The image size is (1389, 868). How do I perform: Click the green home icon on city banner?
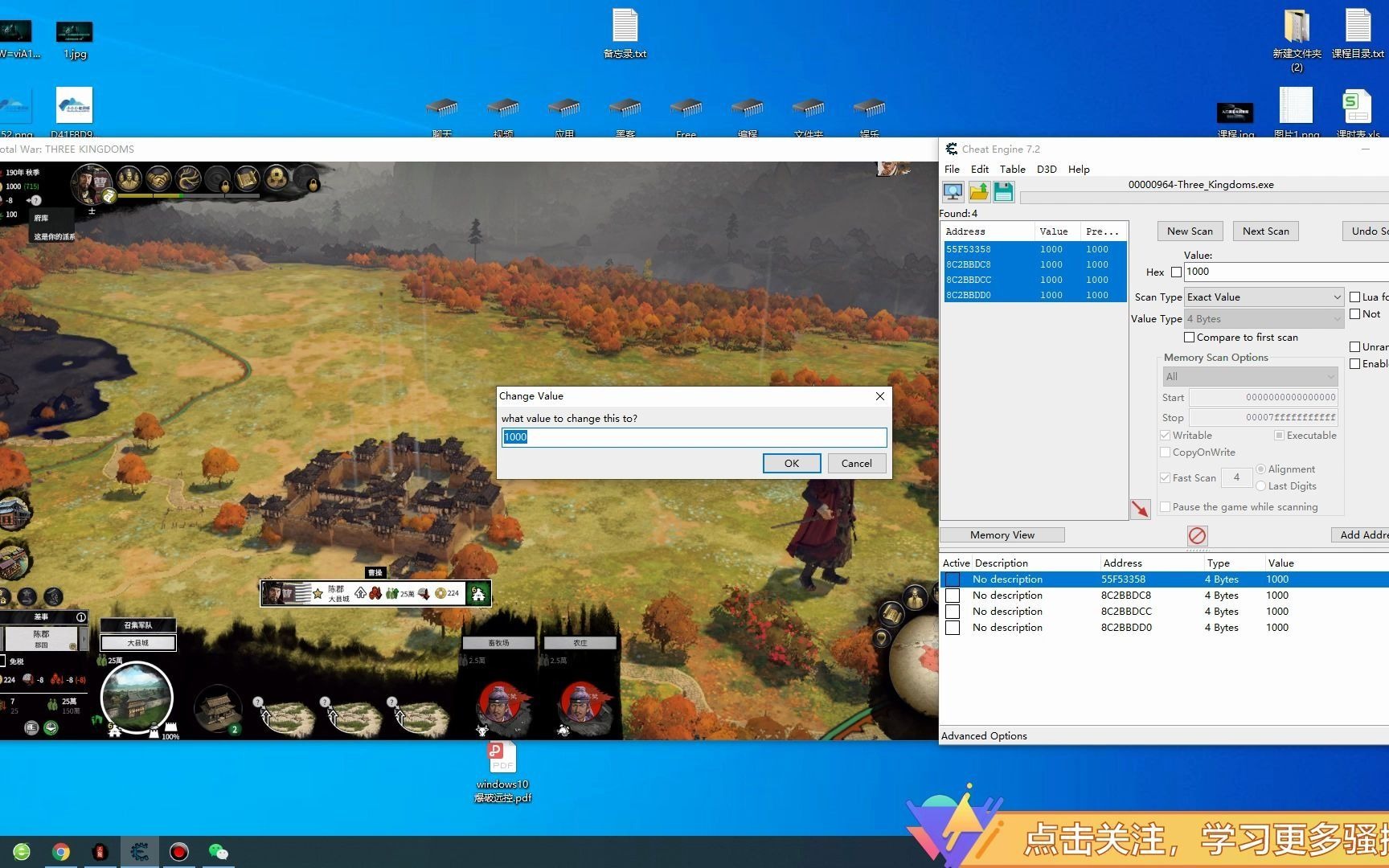pyautogui.click(x=478, y=594)
